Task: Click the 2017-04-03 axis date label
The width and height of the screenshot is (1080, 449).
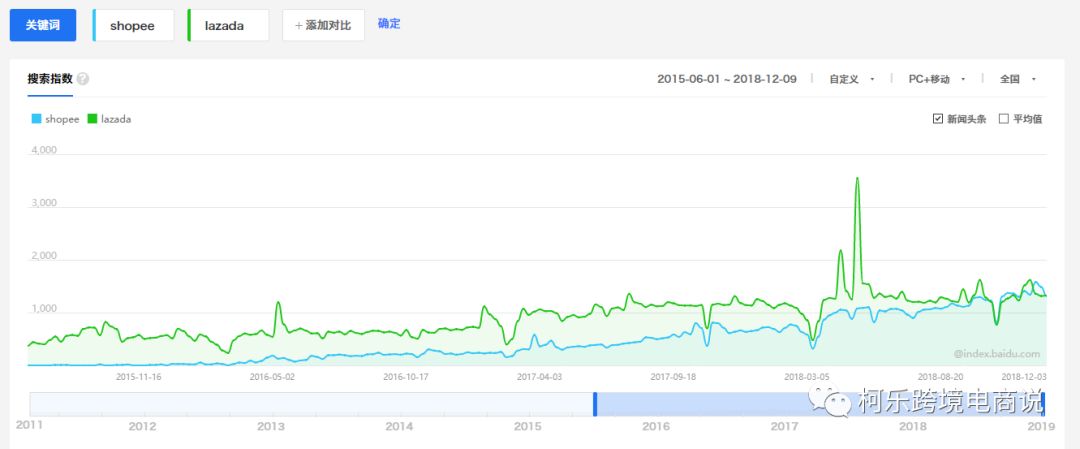Action: (539, 377)
